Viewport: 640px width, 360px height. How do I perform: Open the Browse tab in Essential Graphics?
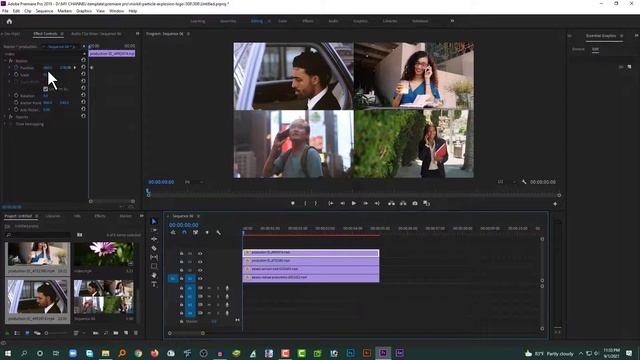(578, 49)
